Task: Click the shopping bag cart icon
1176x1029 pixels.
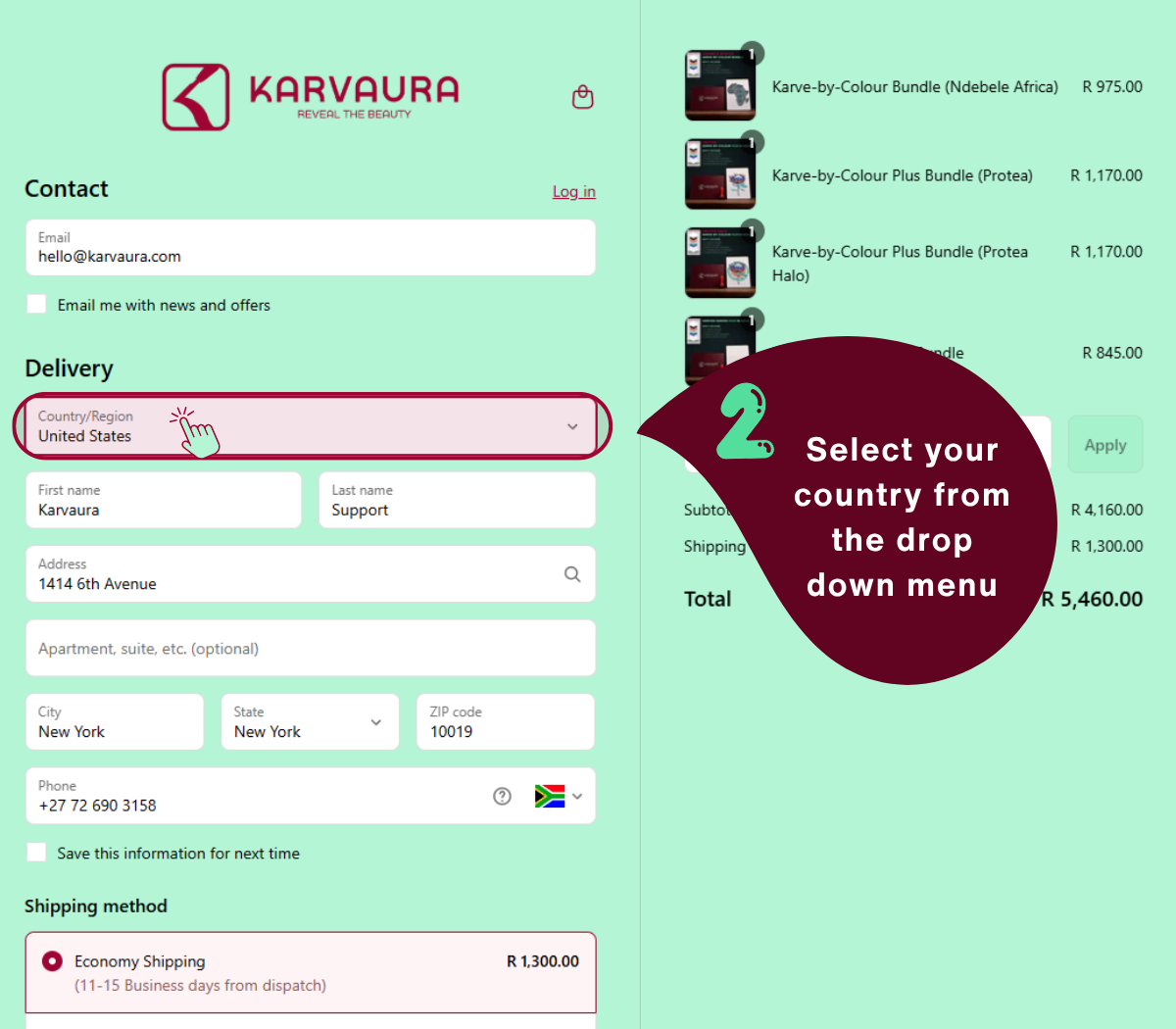Action: 583,97
